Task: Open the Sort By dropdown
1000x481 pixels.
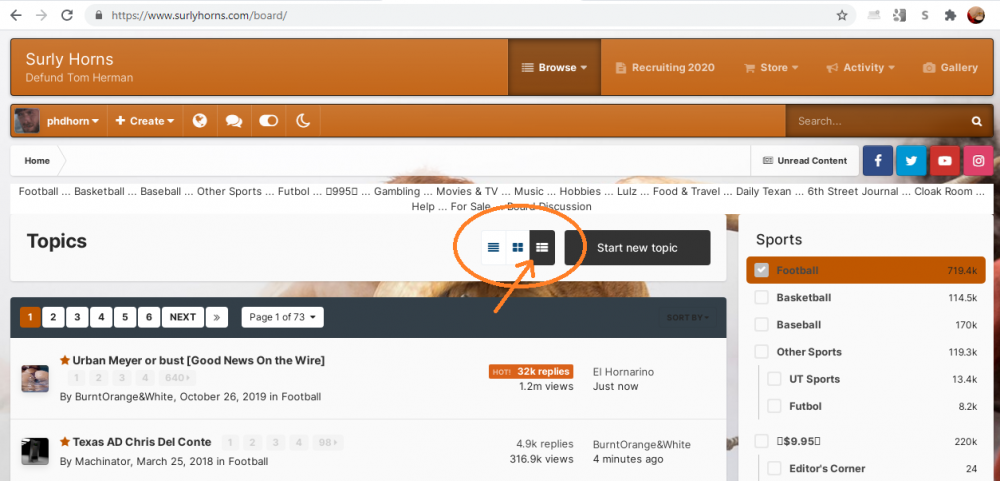Action: coord(688,317)
